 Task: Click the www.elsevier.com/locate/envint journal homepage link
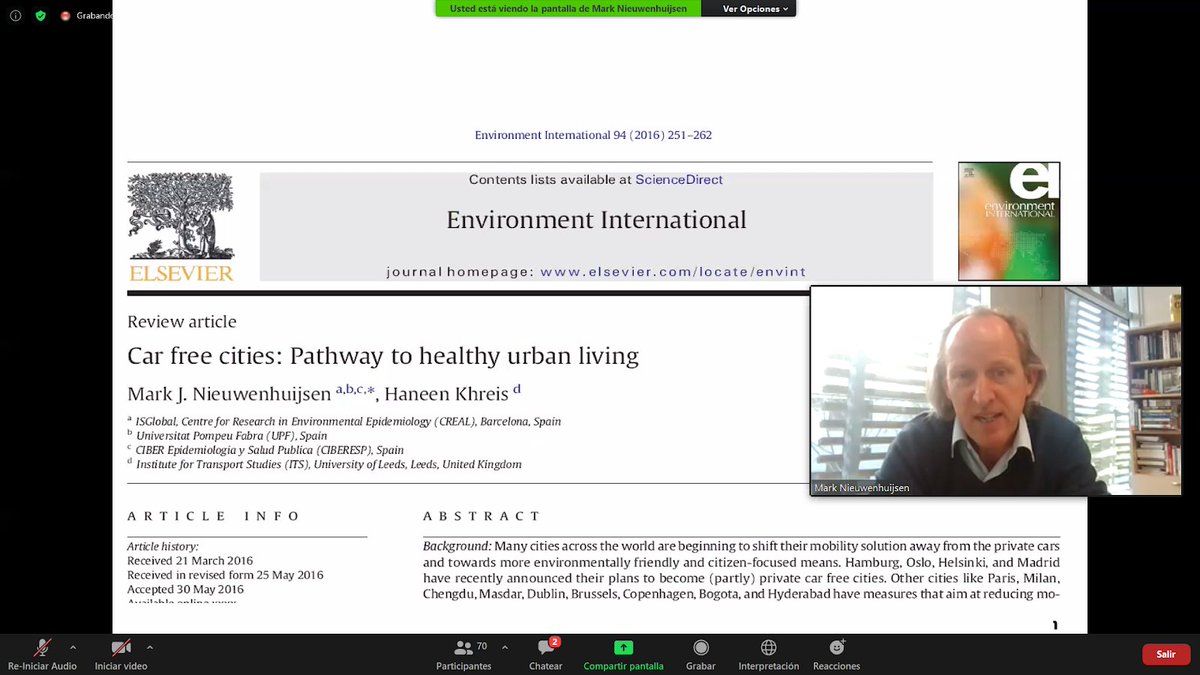coord(673,272)
